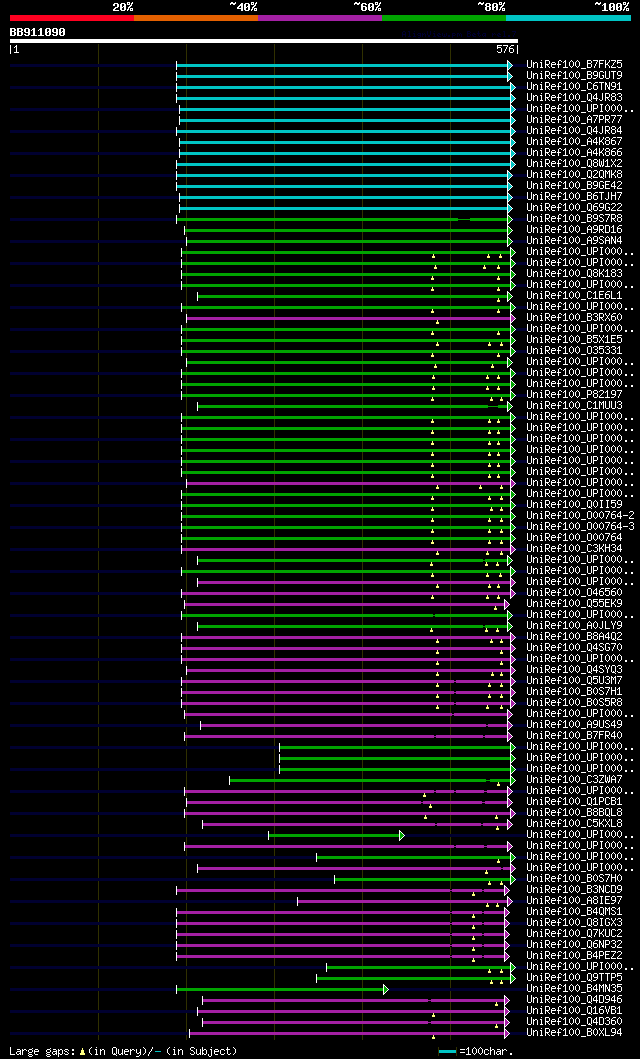640x1059 pixels.
Task: Select hit UniRef100_O35331
Action: tap(575, 351)
